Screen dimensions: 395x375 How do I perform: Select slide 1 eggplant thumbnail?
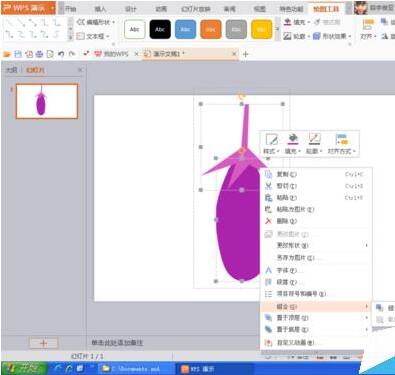[x=47, y=101]
